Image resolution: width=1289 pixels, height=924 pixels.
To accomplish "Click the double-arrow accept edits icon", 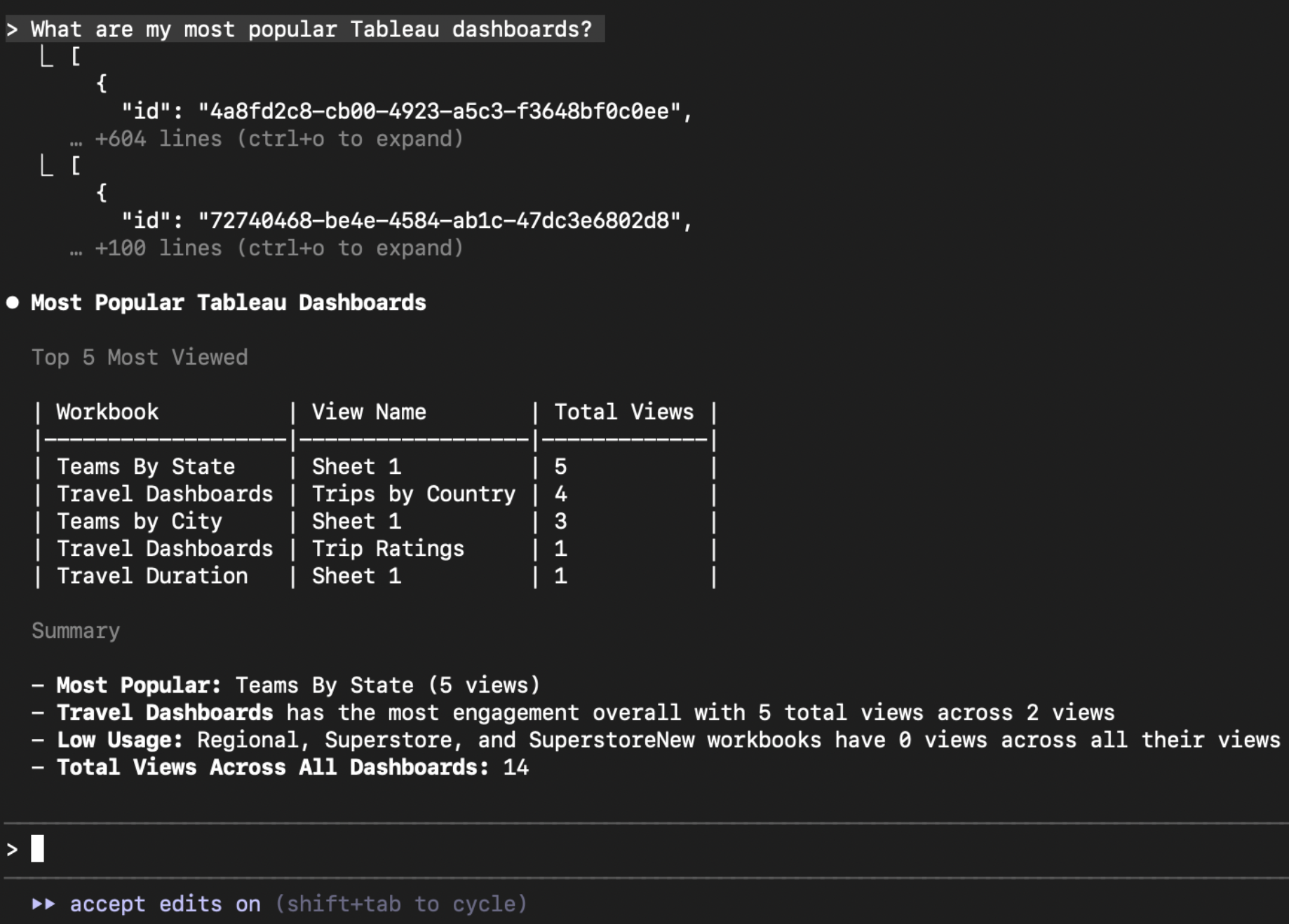I will (x=43, y=904).
